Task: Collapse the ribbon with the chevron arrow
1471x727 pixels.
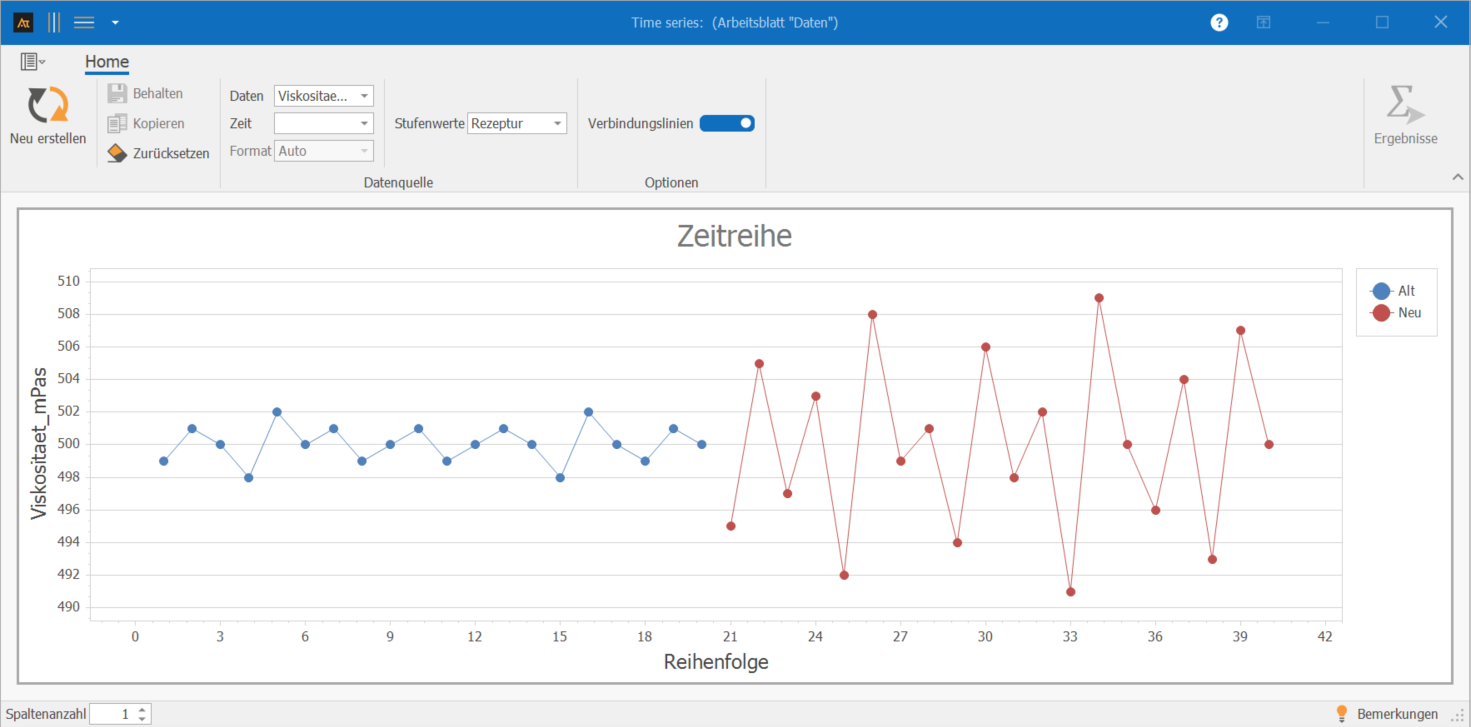Action: pos(1456,177)
